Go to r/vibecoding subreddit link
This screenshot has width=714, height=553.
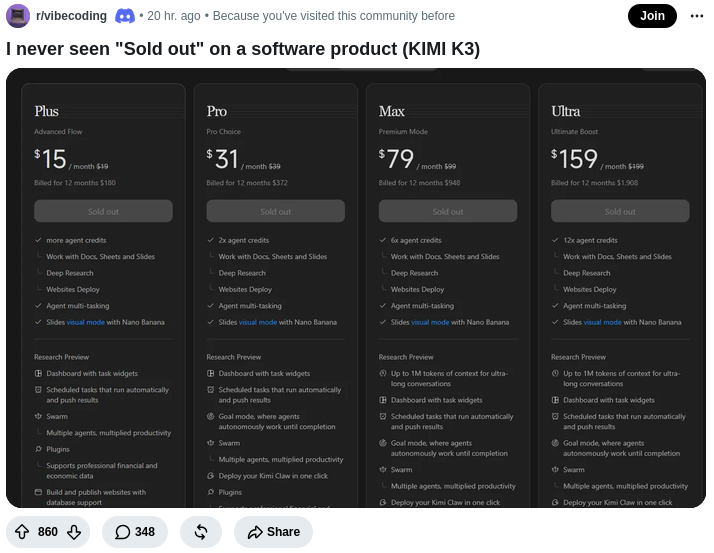71,16
